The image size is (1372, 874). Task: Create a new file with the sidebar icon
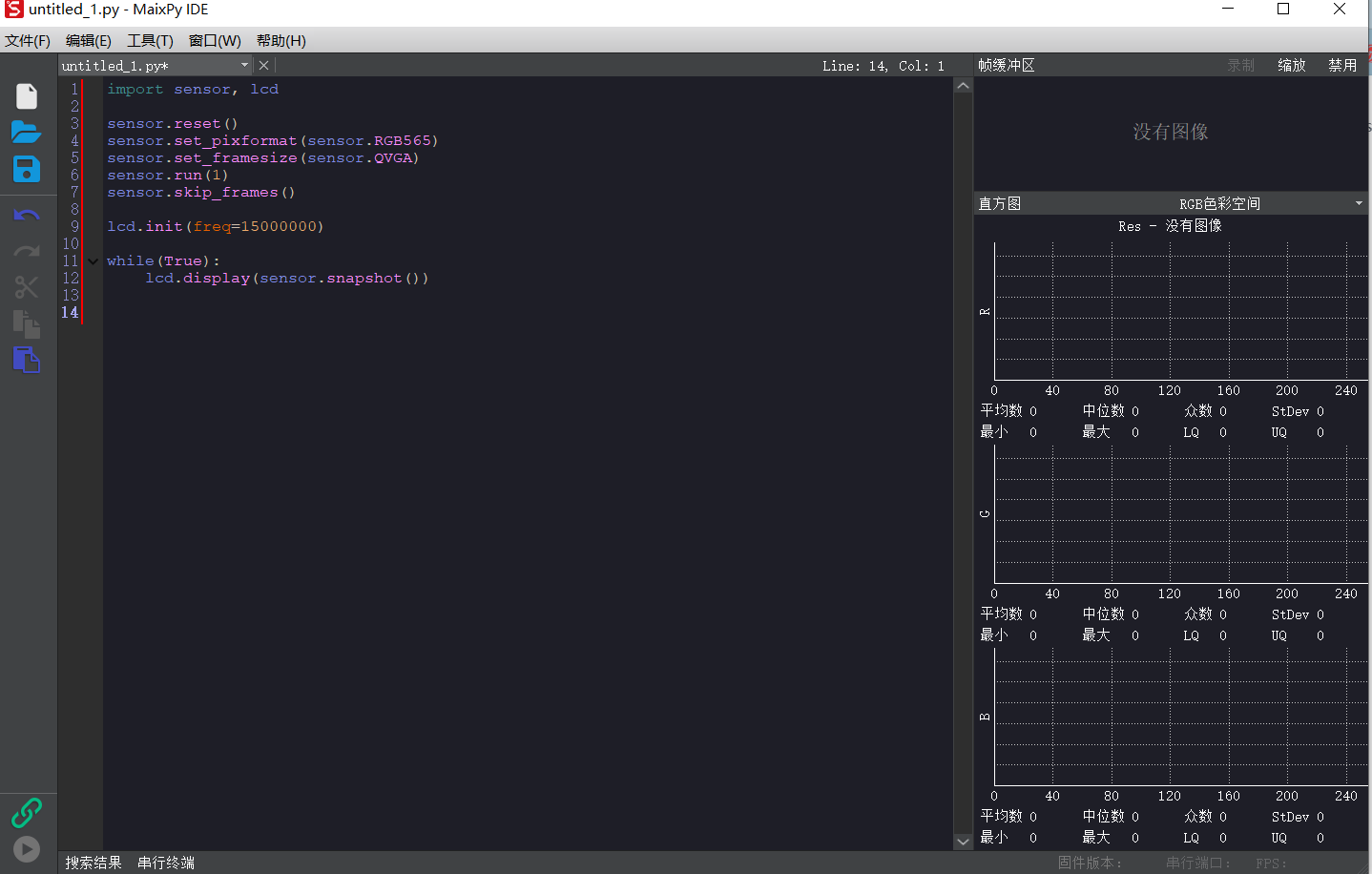tap(27, 96)
